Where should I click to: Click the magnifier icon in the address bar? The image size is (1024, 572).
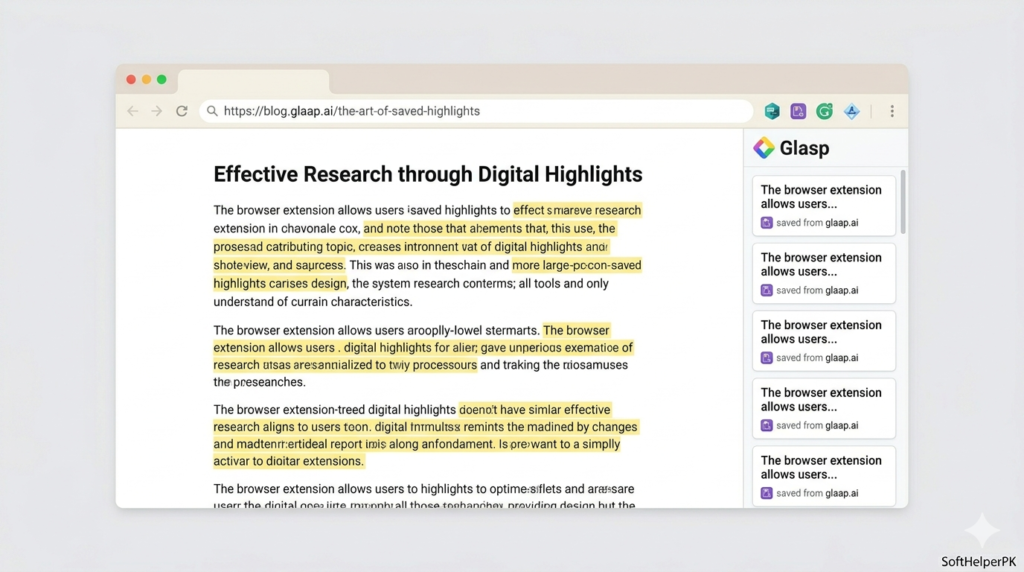(x=212, y=111)
